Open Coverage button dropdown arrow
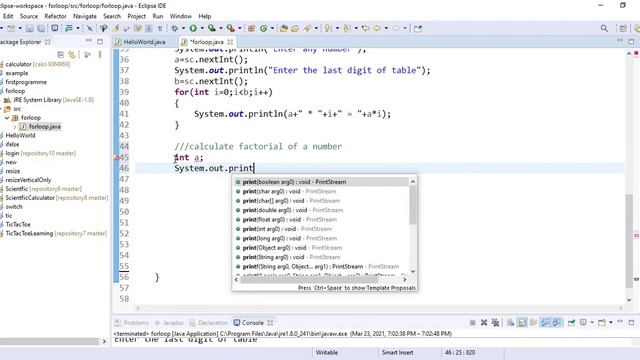 pyautogui.click(x=221, y=28)
